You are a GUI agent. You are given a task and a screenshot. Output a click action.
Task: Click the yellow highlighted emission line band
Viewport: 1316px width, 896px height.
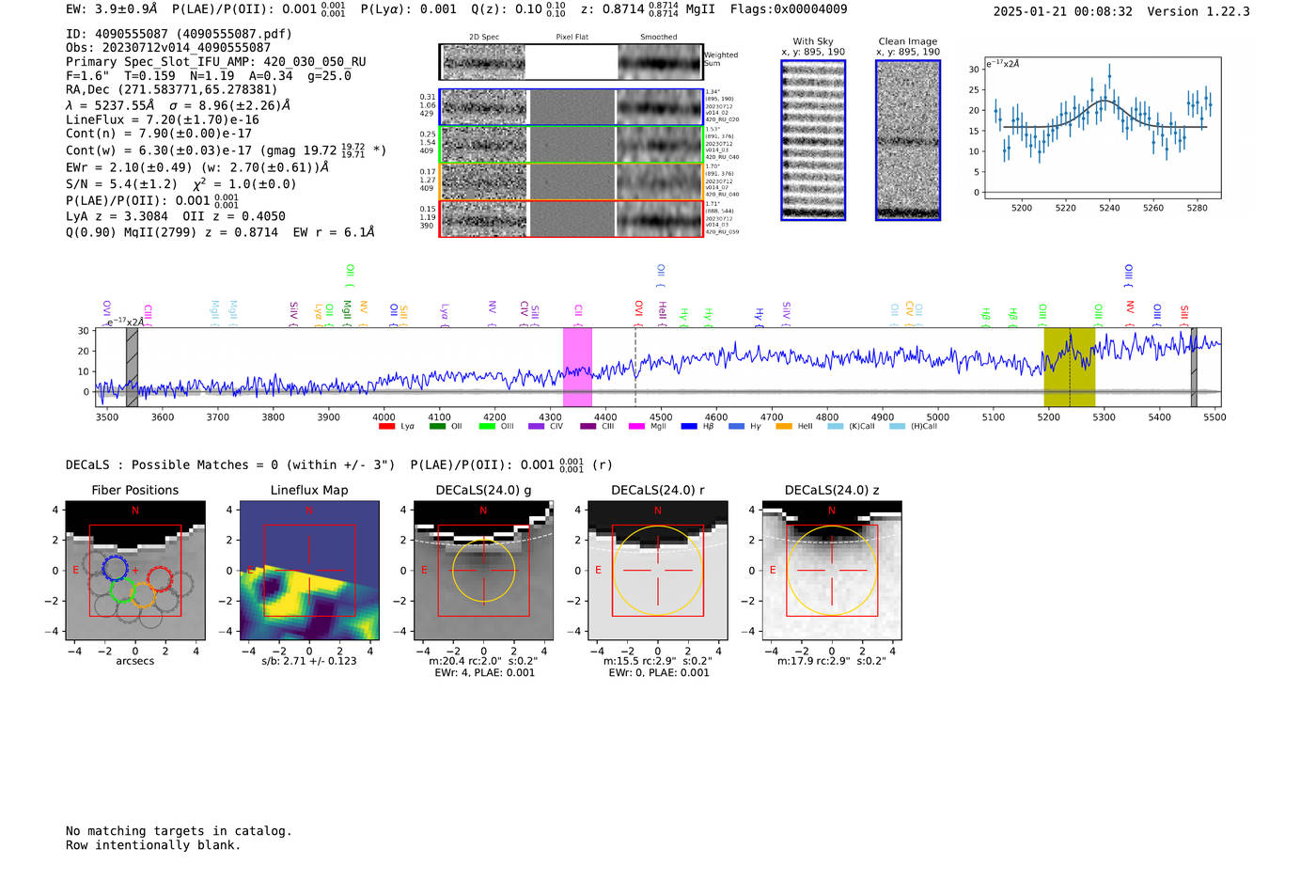1070,368
